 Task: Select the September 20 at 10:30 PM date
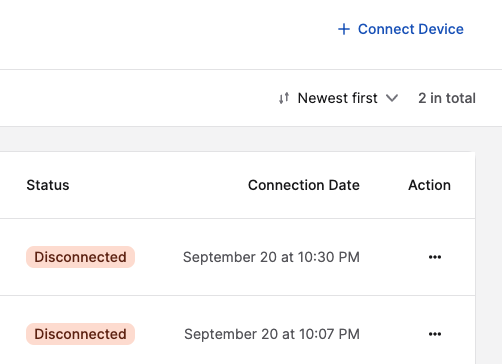coord(271,257)
